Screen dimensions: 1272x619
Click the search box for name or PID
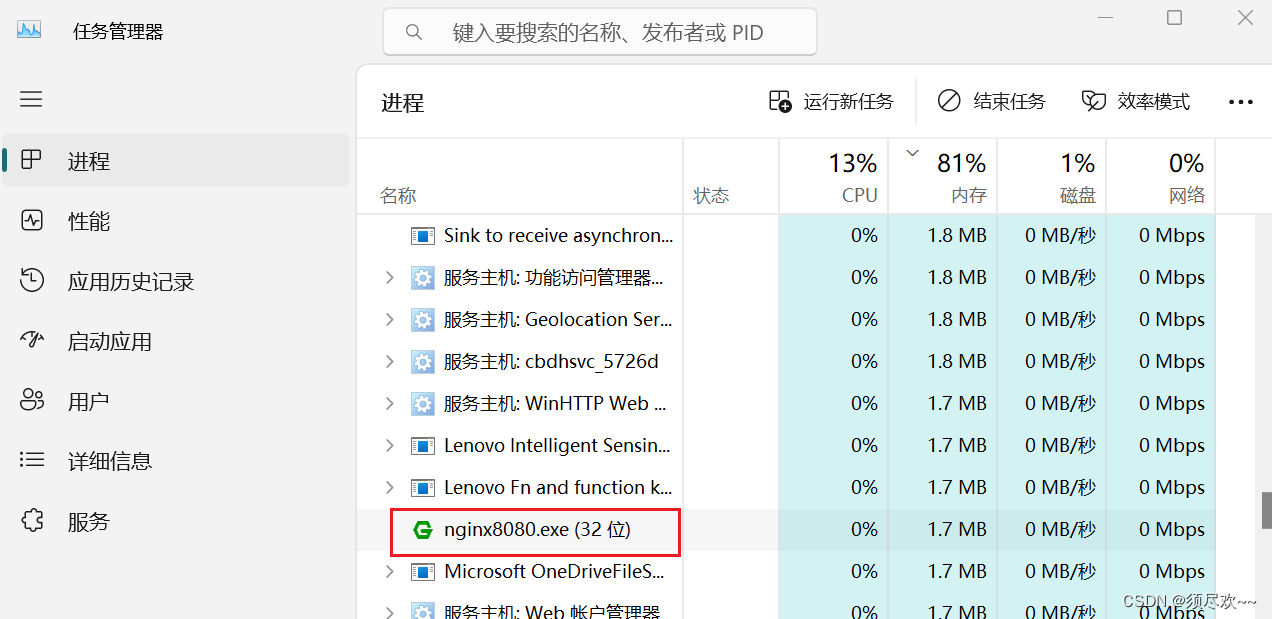click(600, 32)
